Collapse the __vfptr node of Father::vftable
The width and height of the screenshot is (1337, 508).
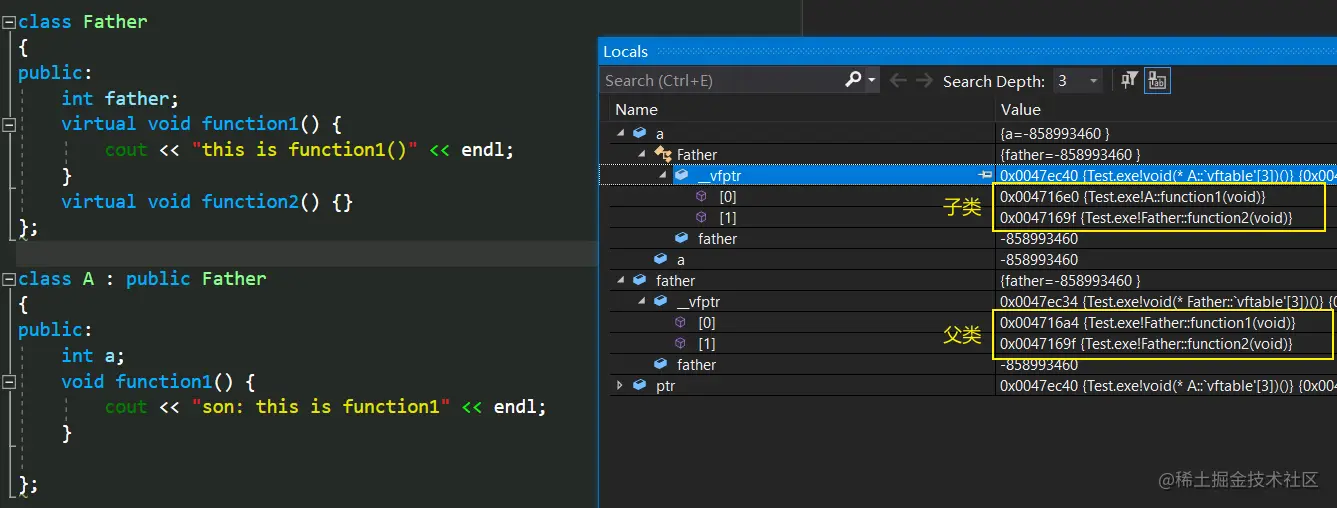641,301
